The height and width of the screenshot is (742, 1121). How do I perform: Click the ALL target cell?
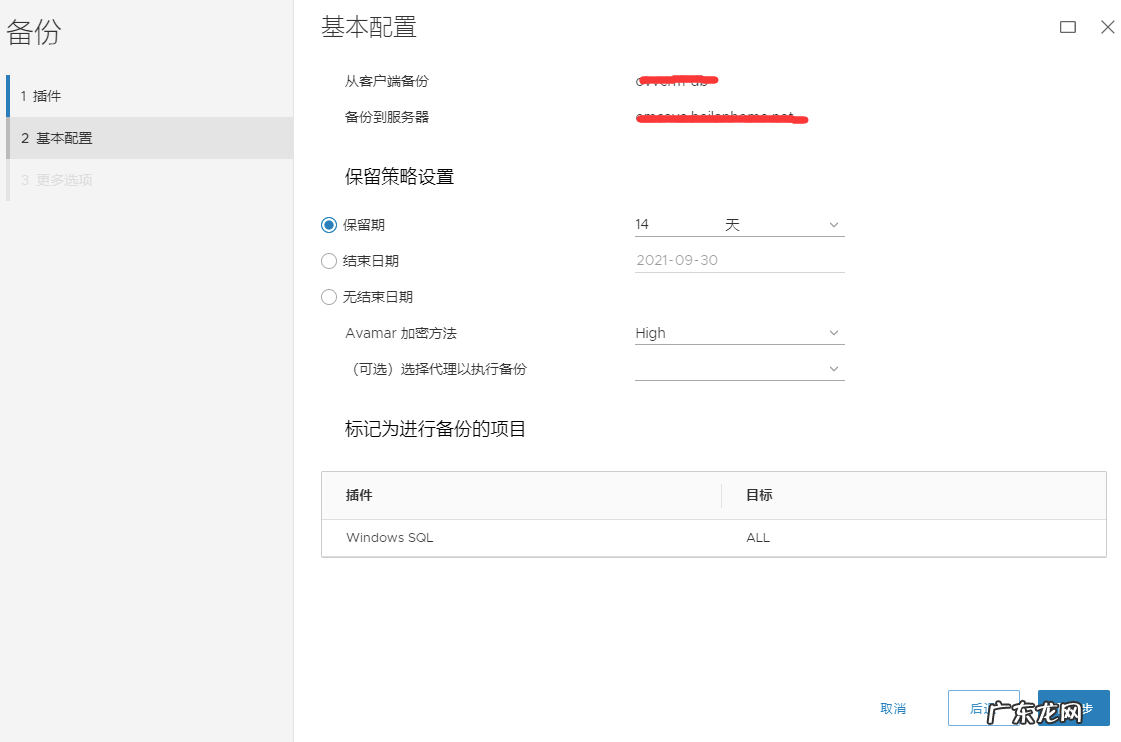pos(757,537)
